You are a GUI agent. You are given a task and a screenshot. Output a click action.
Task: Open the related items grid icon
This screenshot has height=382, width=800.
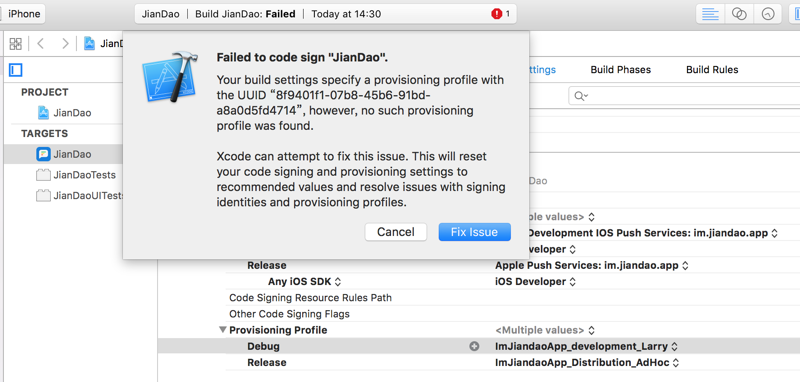tap(16, 44)
